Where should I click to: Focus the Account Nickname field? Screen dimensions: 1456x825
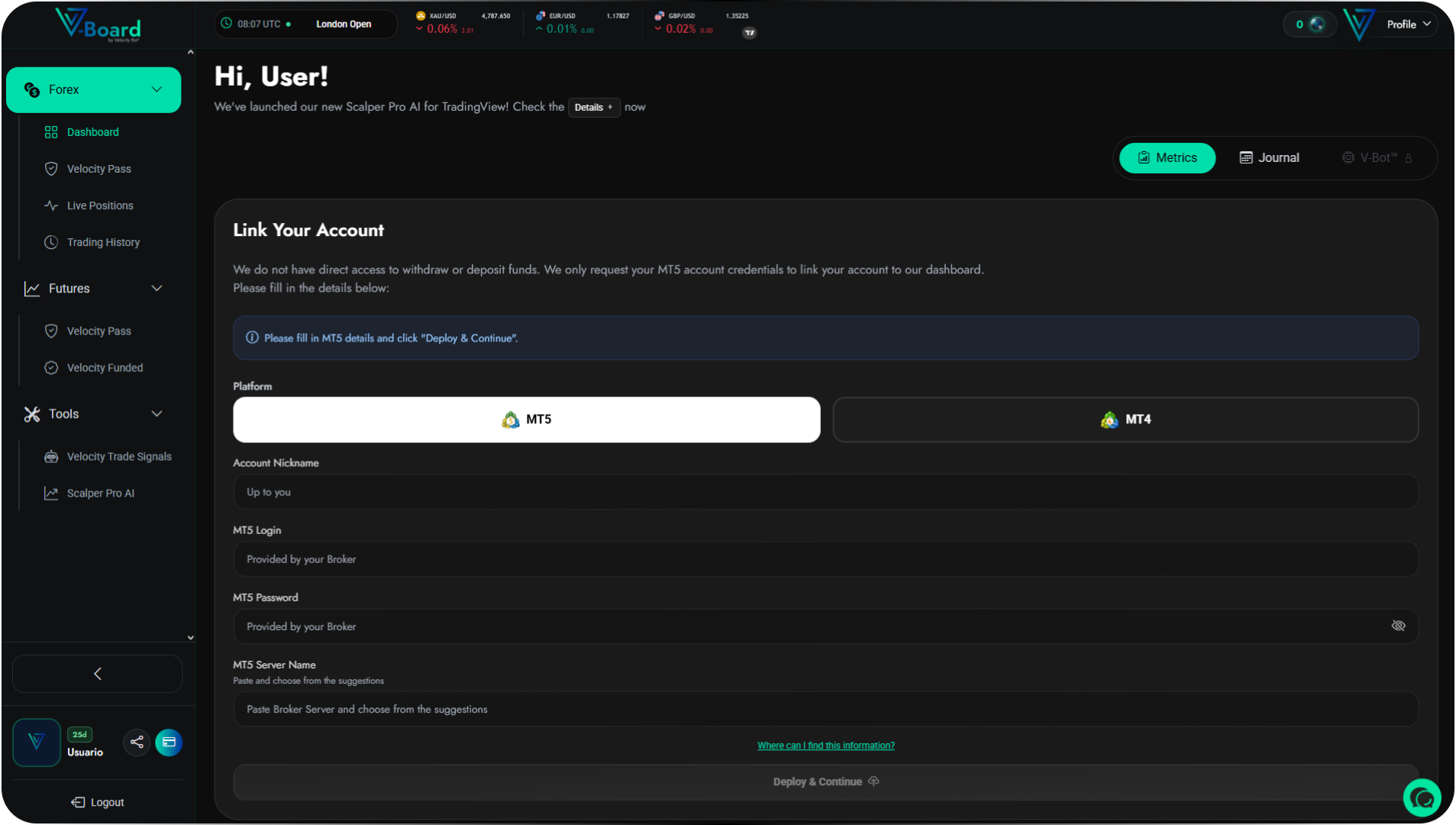click(825, 492)
